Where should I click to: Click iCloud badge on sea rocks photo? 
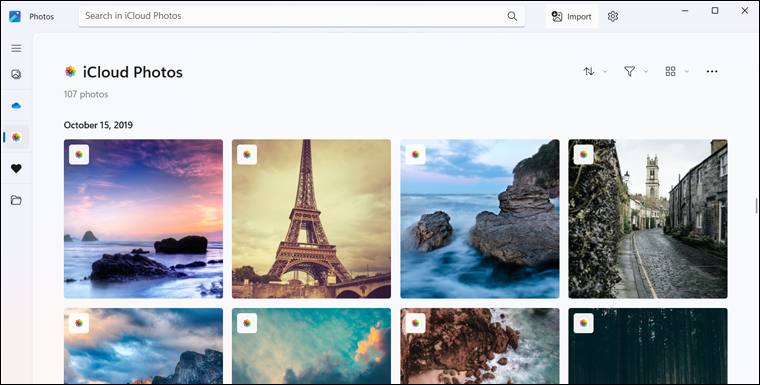(415, 155)
